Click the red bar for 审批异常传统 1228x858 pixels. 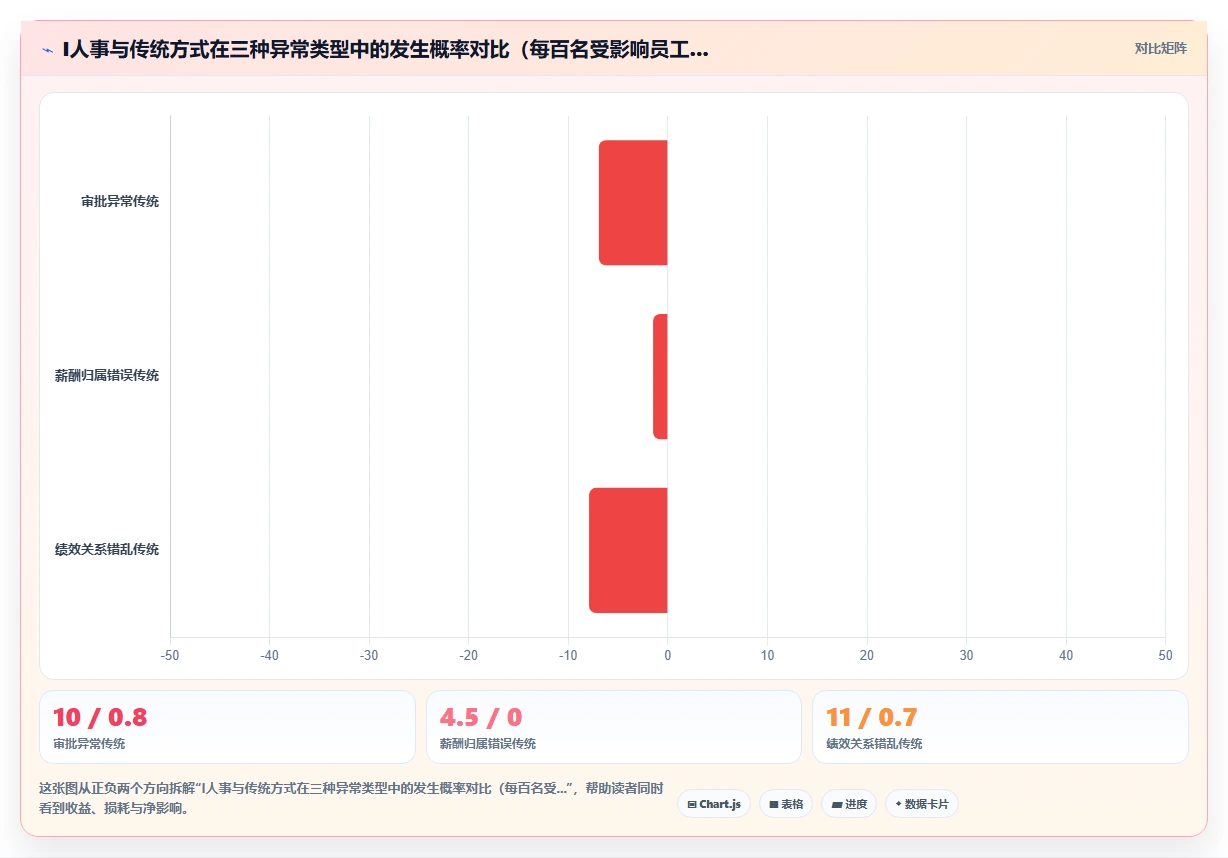[x=633, y=202]
